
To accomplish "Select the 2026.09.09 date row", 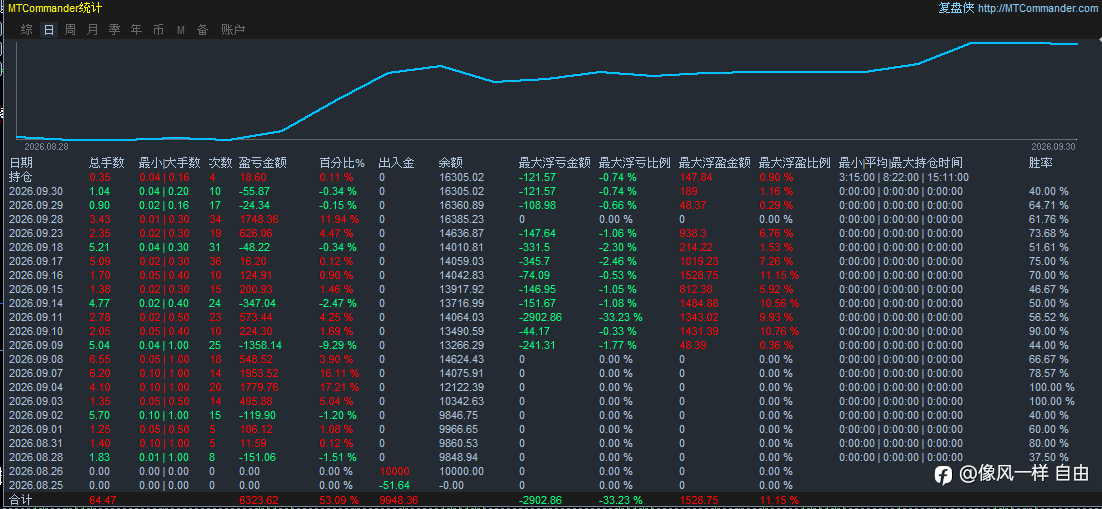I will point(36,345).
